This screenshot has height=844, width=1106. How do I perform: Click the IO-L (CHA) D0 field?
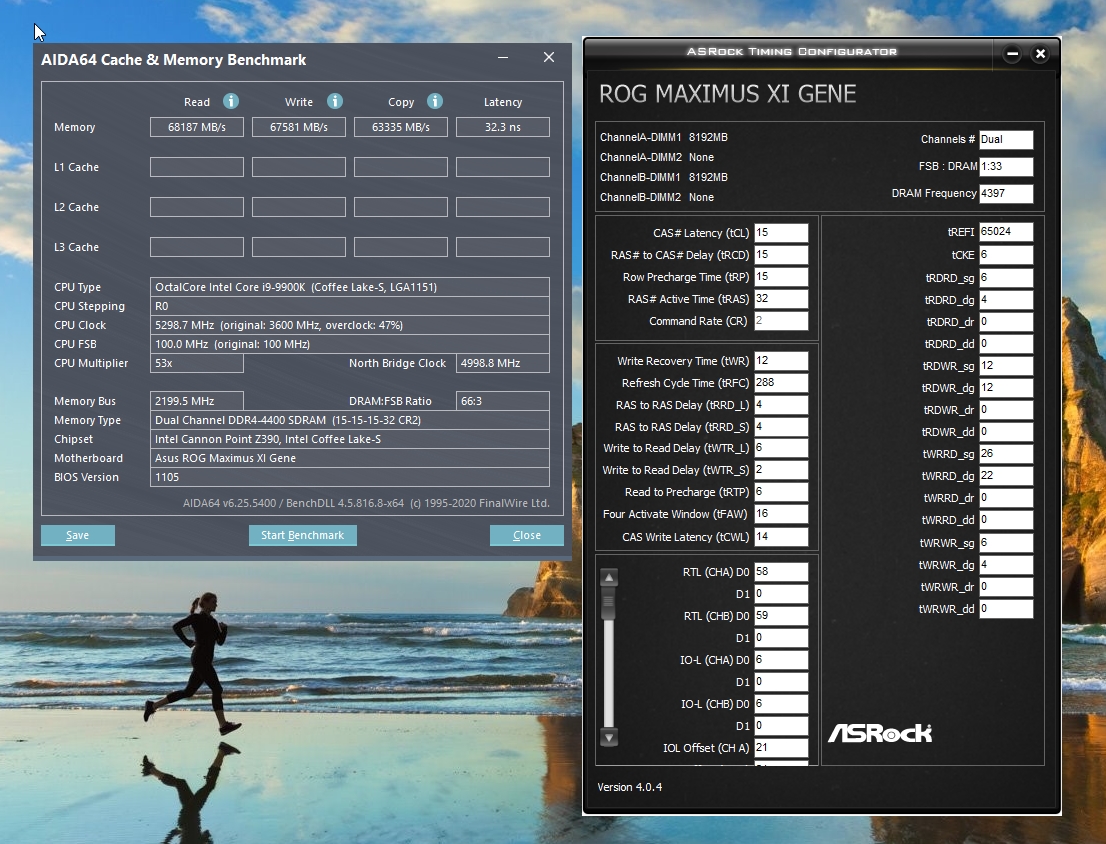click(x=781, y=659)
